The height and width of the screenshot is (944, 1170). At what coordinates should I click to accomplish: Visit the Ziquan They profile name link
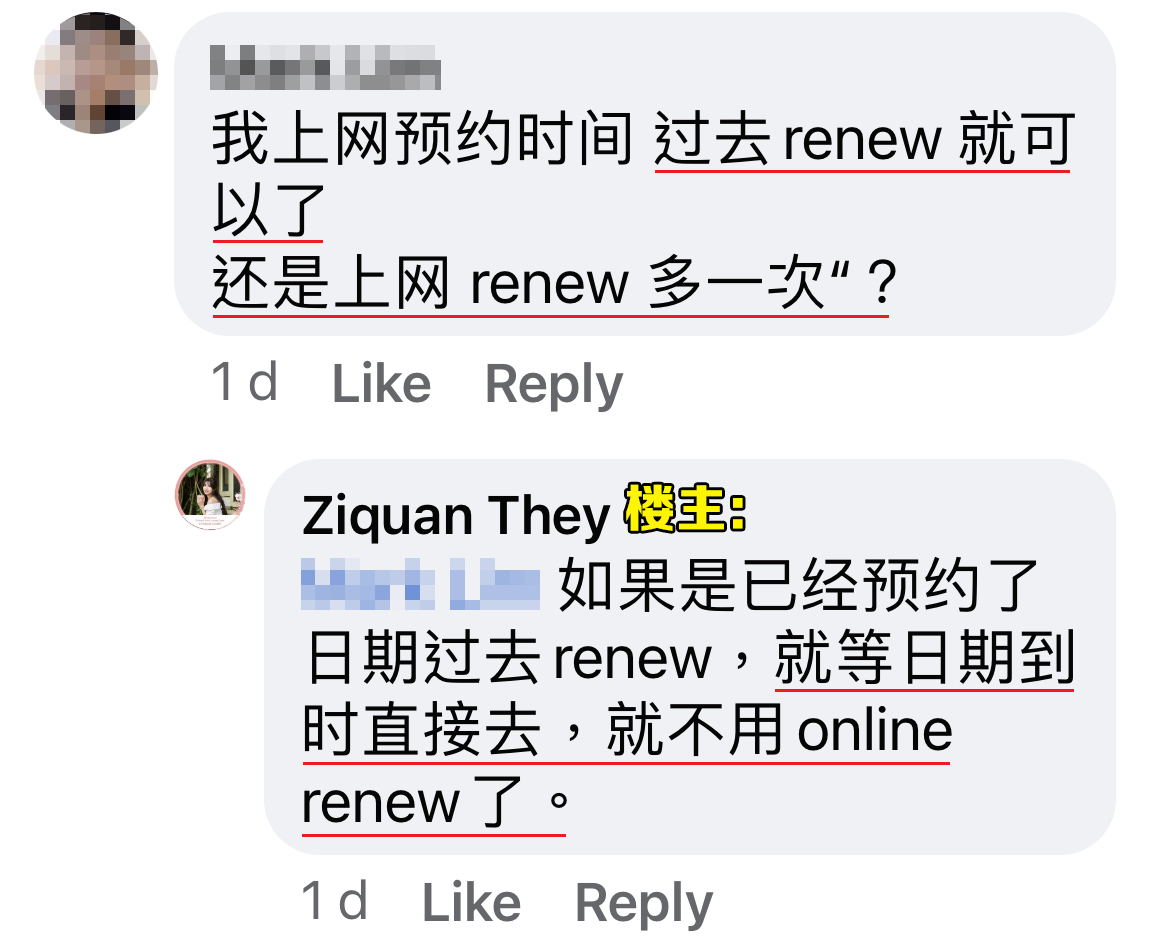point(456,516)
